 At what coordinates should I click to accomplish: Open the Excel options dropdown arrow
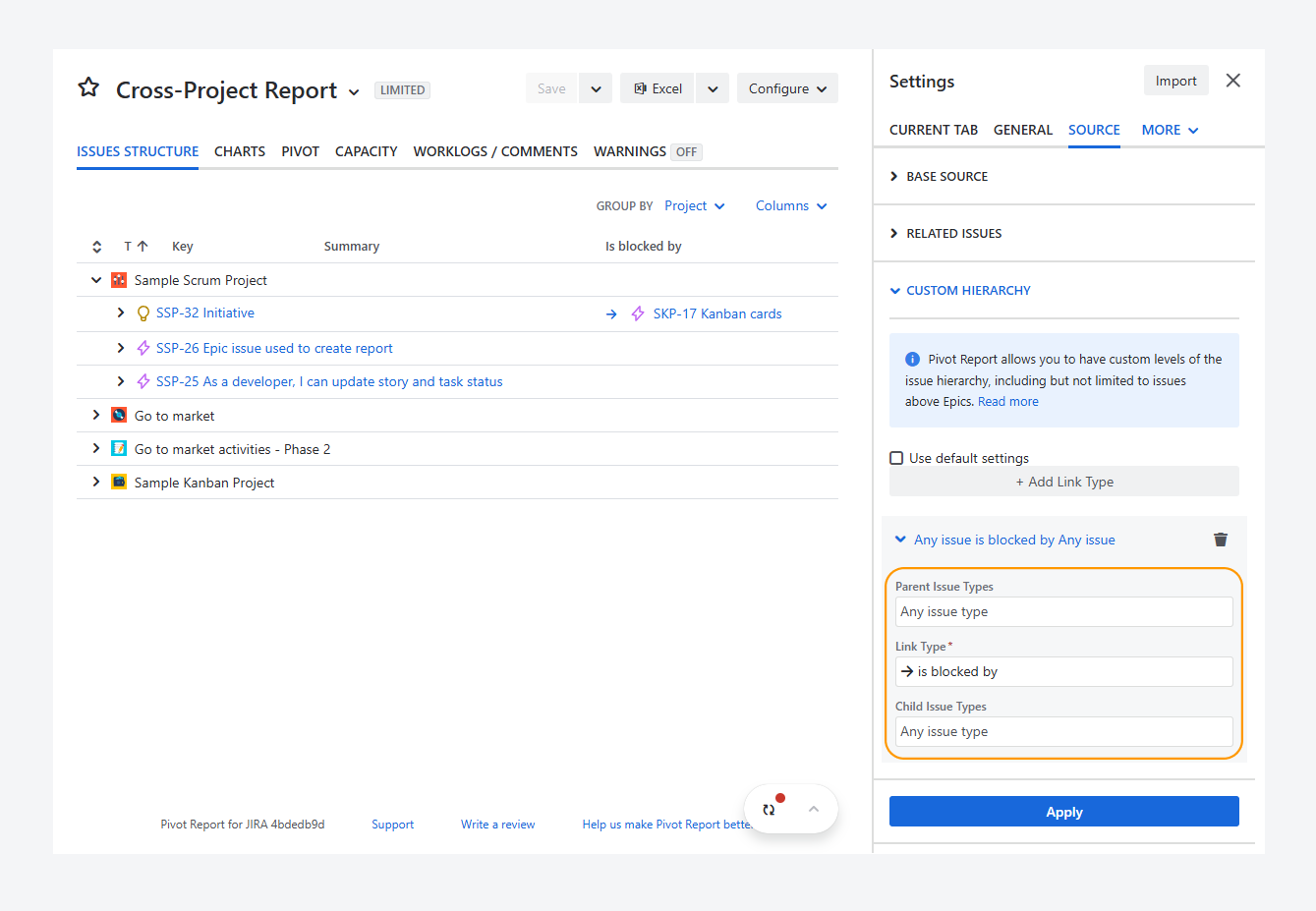tap(713, 88)
